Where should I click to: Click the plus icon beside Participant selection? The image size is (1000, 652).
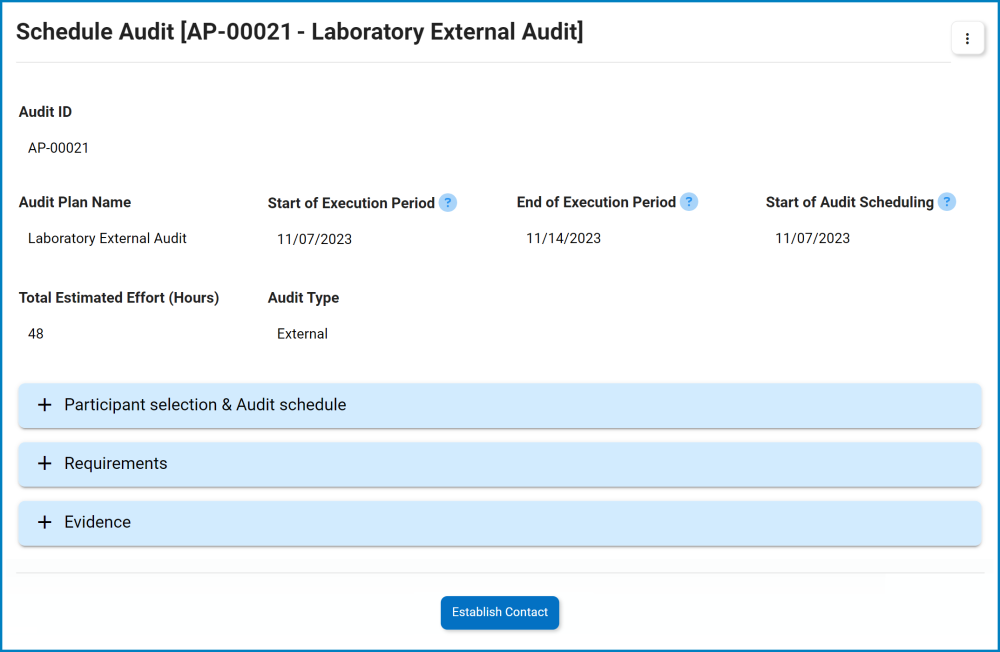click(x=44, y=405)
